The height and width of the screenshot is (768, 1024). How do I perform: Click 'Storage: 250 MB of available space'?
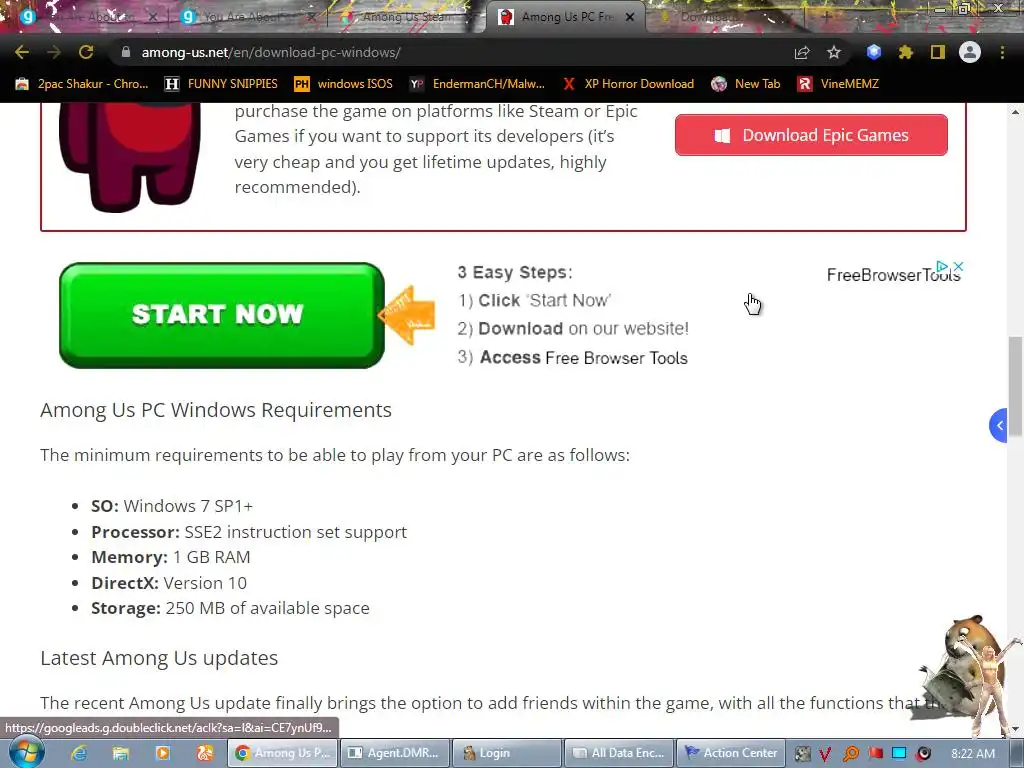230,608
